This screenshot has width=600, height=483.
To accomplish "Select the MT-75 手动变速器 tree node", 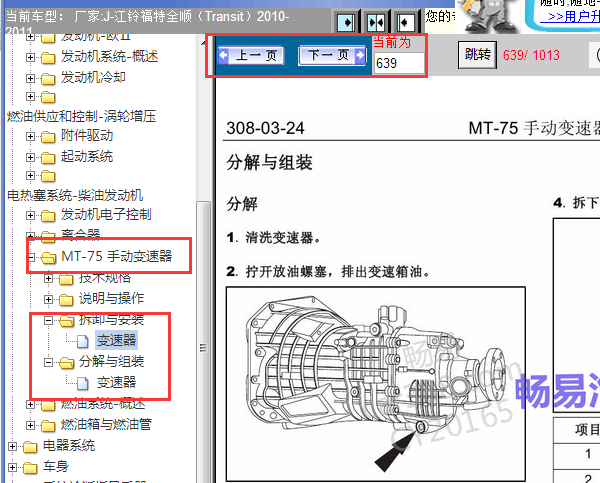I will tap(116, 256).
